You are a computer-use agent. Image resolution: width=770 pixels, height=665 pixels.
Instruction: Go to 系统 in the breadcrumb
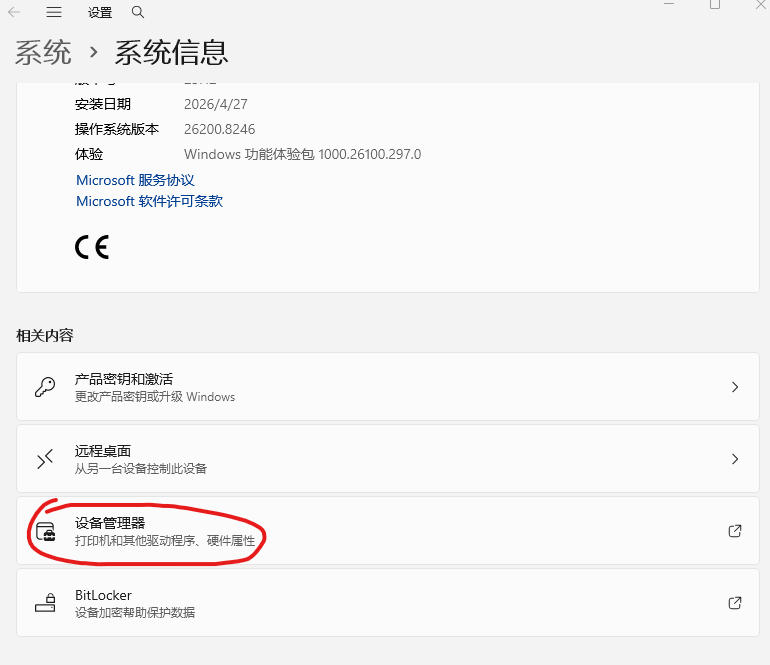point(43,53)
